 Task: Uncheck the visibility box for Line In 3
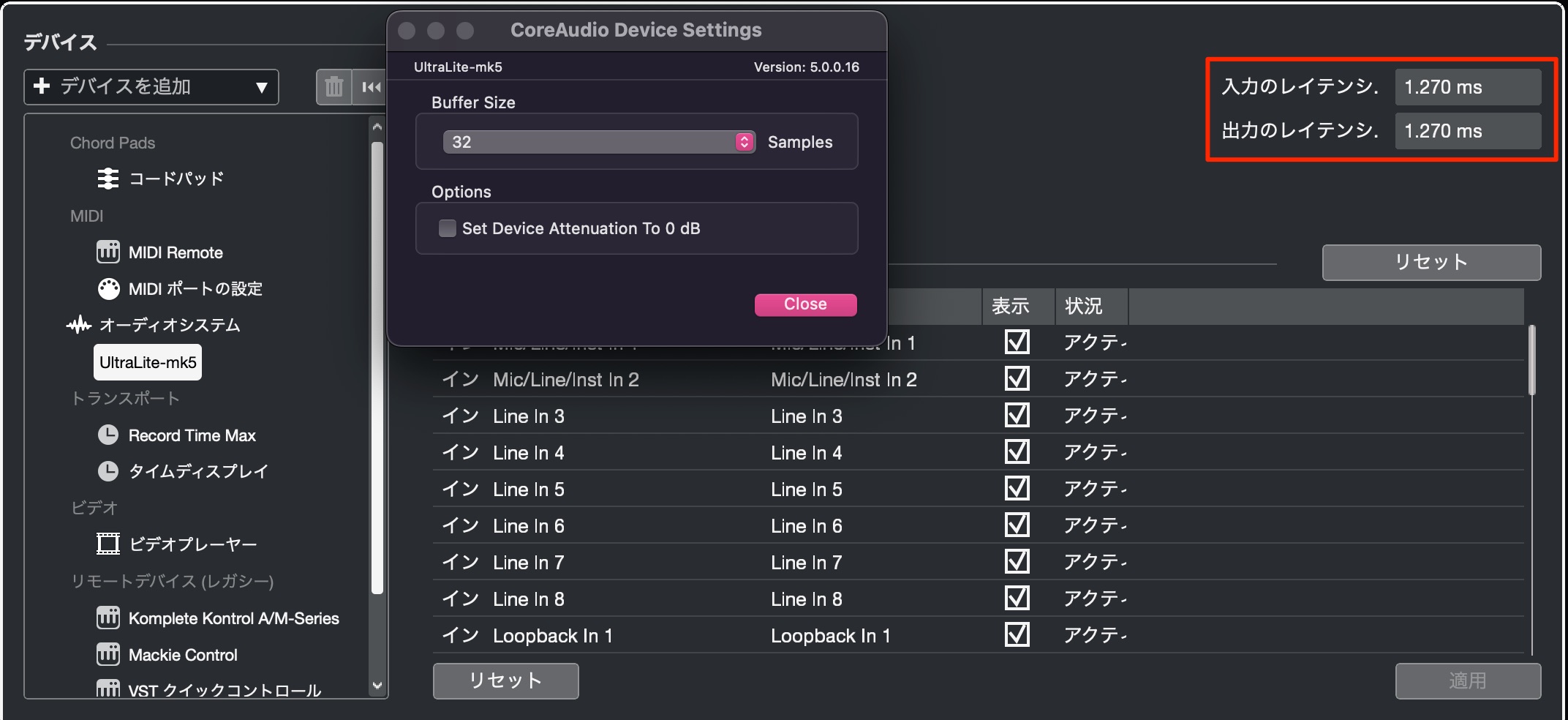coord(1017,415)
